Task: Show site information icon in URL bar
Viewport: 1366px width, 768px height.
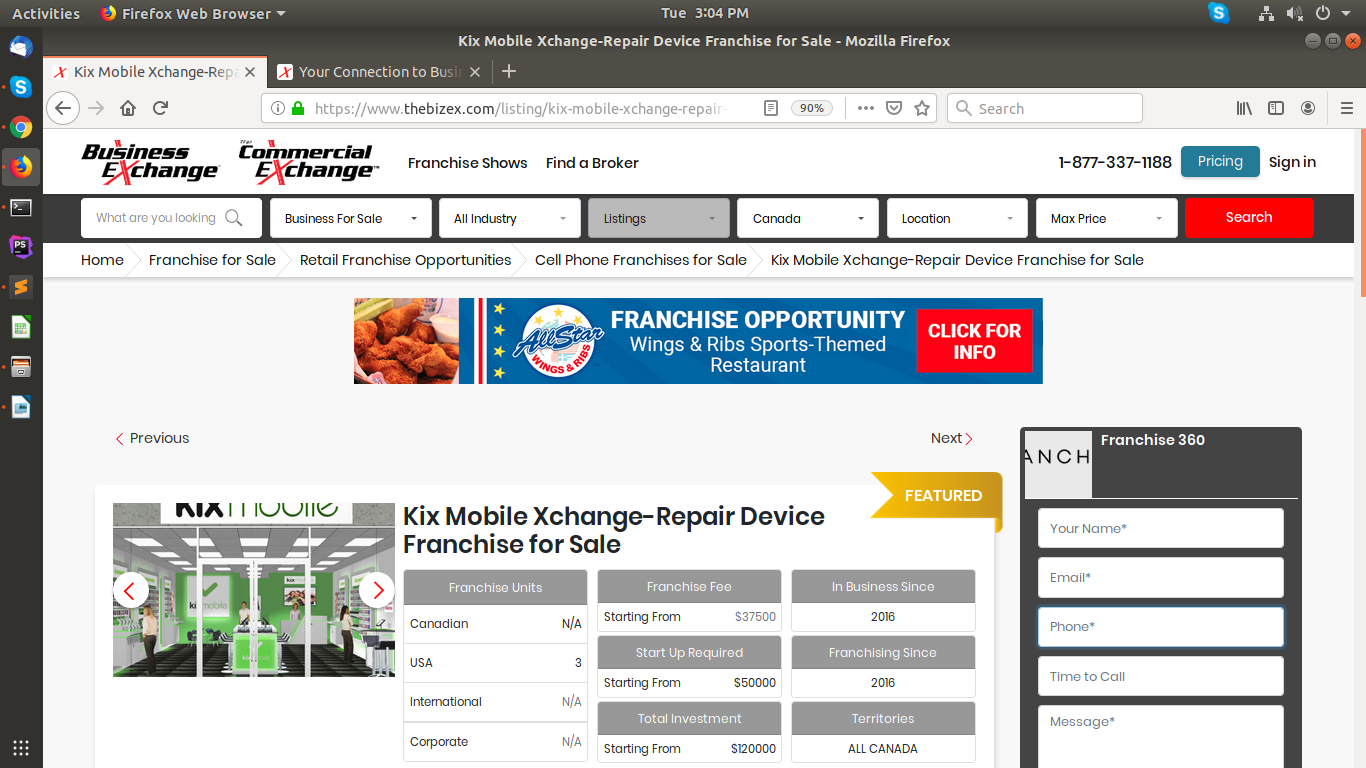Action: point(277,108)
